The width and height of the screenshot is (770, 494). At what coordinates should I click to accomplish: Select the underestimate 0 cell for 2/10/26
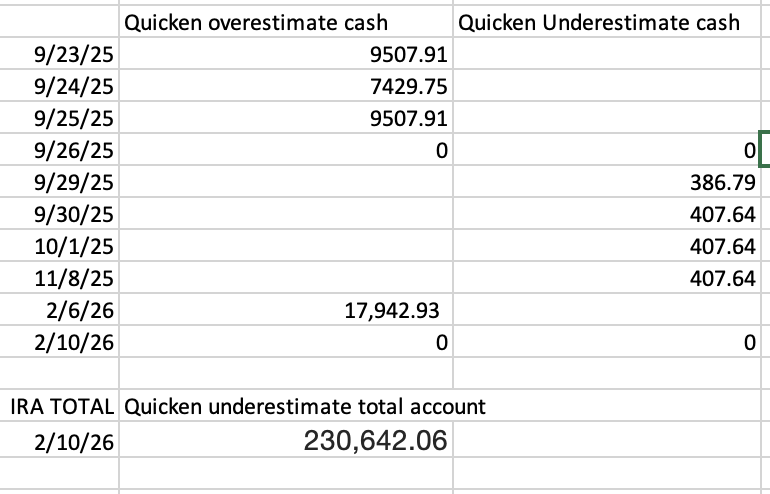click(x=606, y=341)
